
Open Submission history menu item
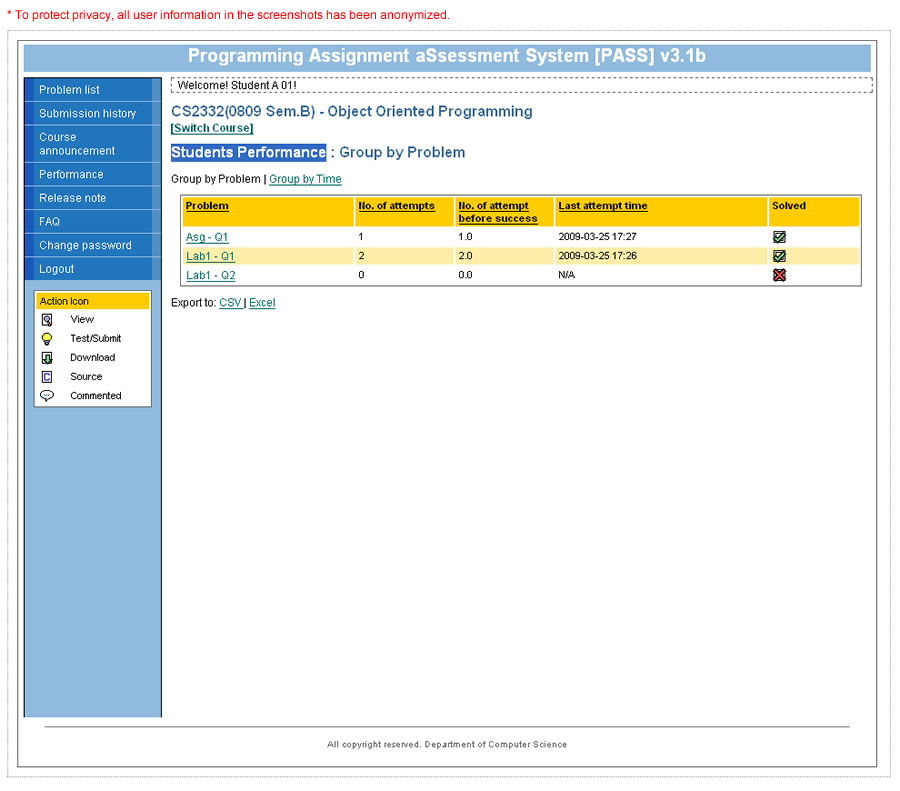(x=87, y=114)
